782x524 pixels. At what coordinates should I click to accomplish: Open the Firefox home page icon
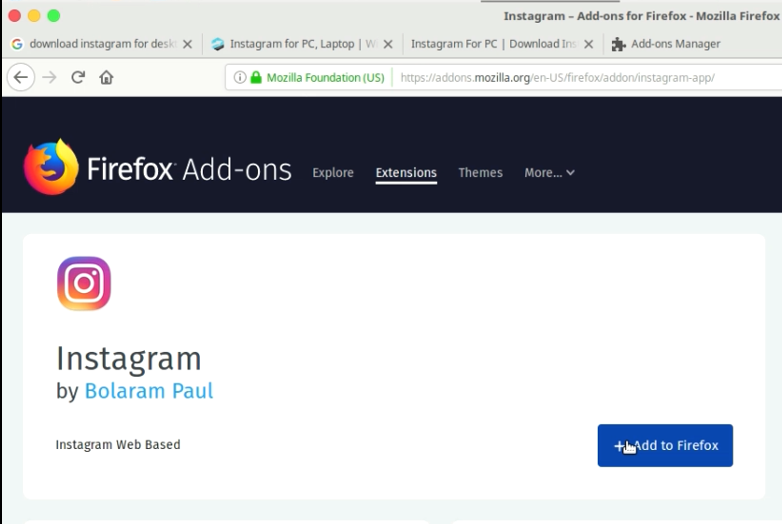[106, 77]
